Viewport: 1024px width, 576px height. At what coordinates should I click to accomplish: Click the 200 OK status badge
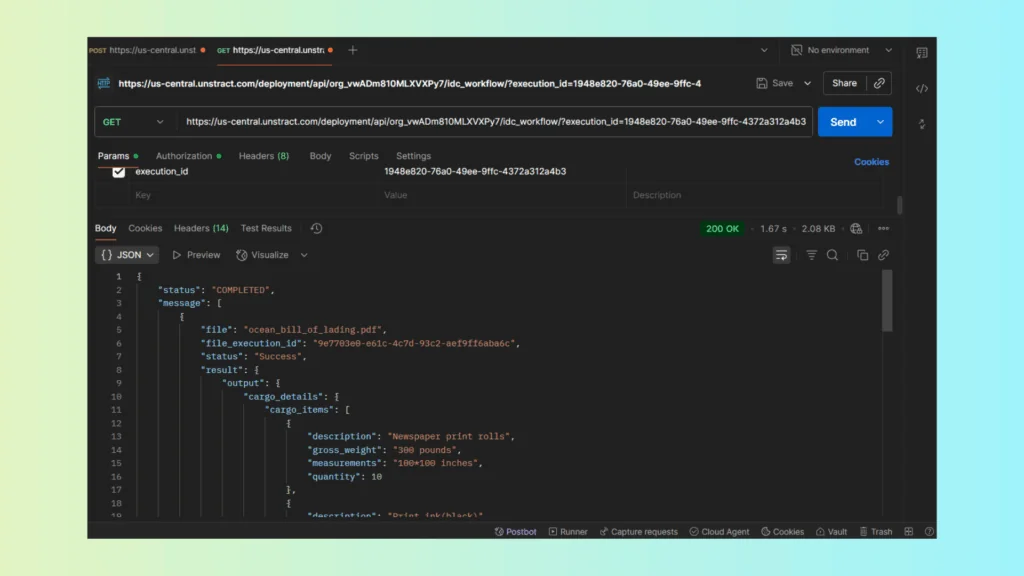coord(722,229)
